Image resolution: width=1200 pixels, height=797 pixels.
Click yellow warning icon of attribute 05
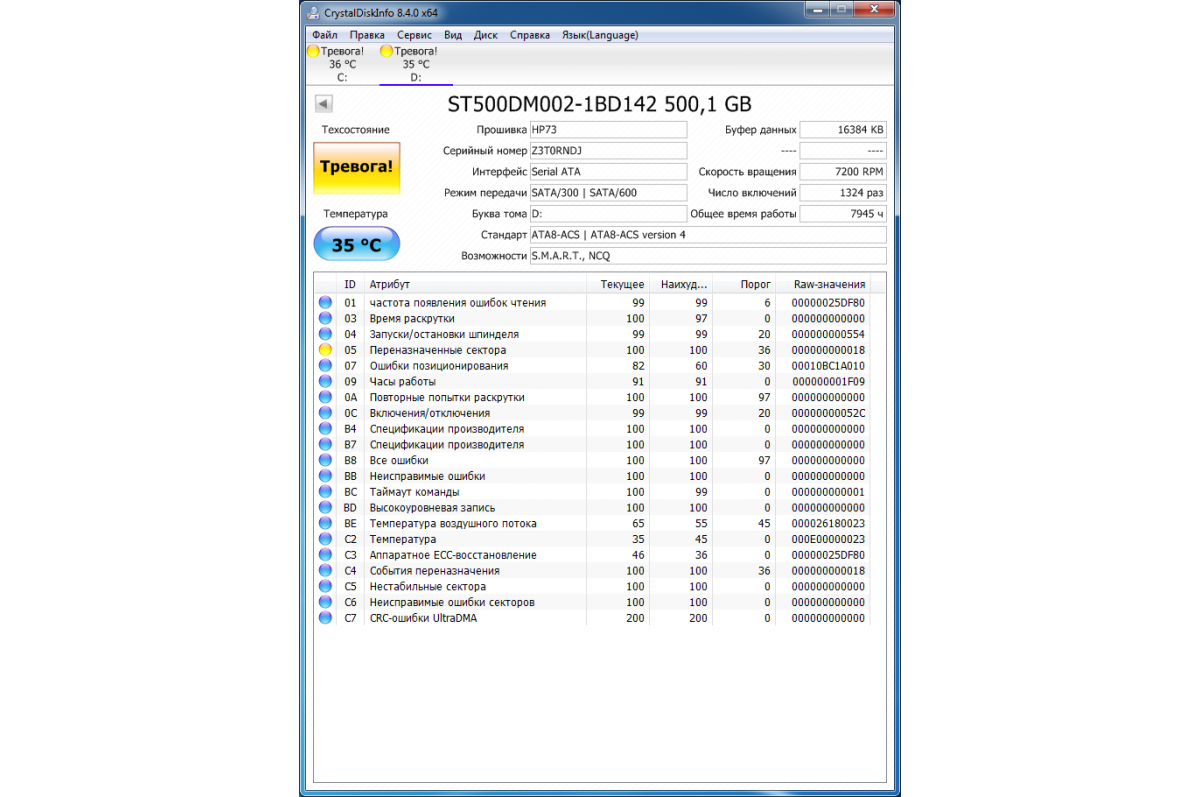[325, 350]
